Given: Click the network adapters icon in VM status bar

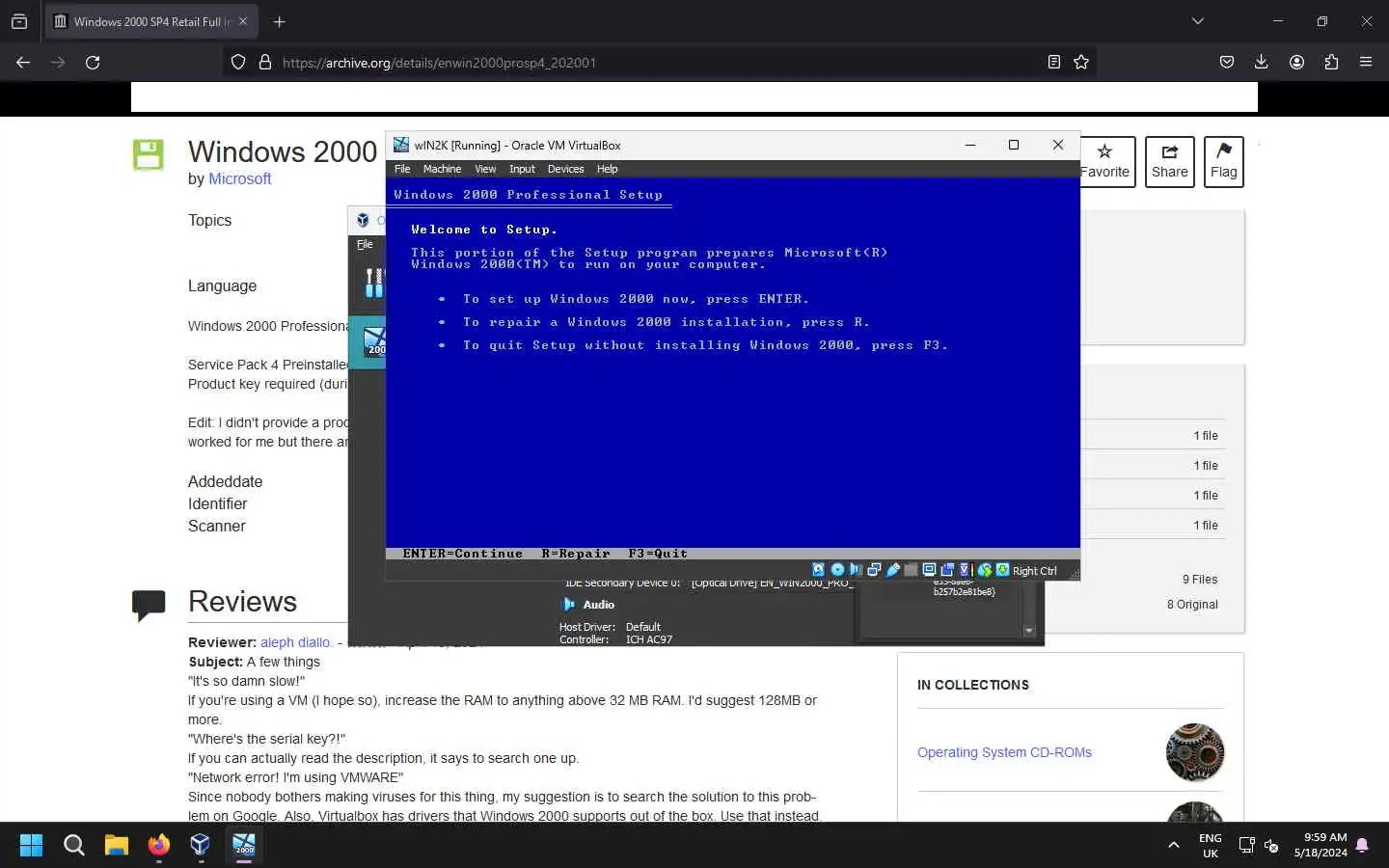Looking at the screenshot, I should 875,570.
